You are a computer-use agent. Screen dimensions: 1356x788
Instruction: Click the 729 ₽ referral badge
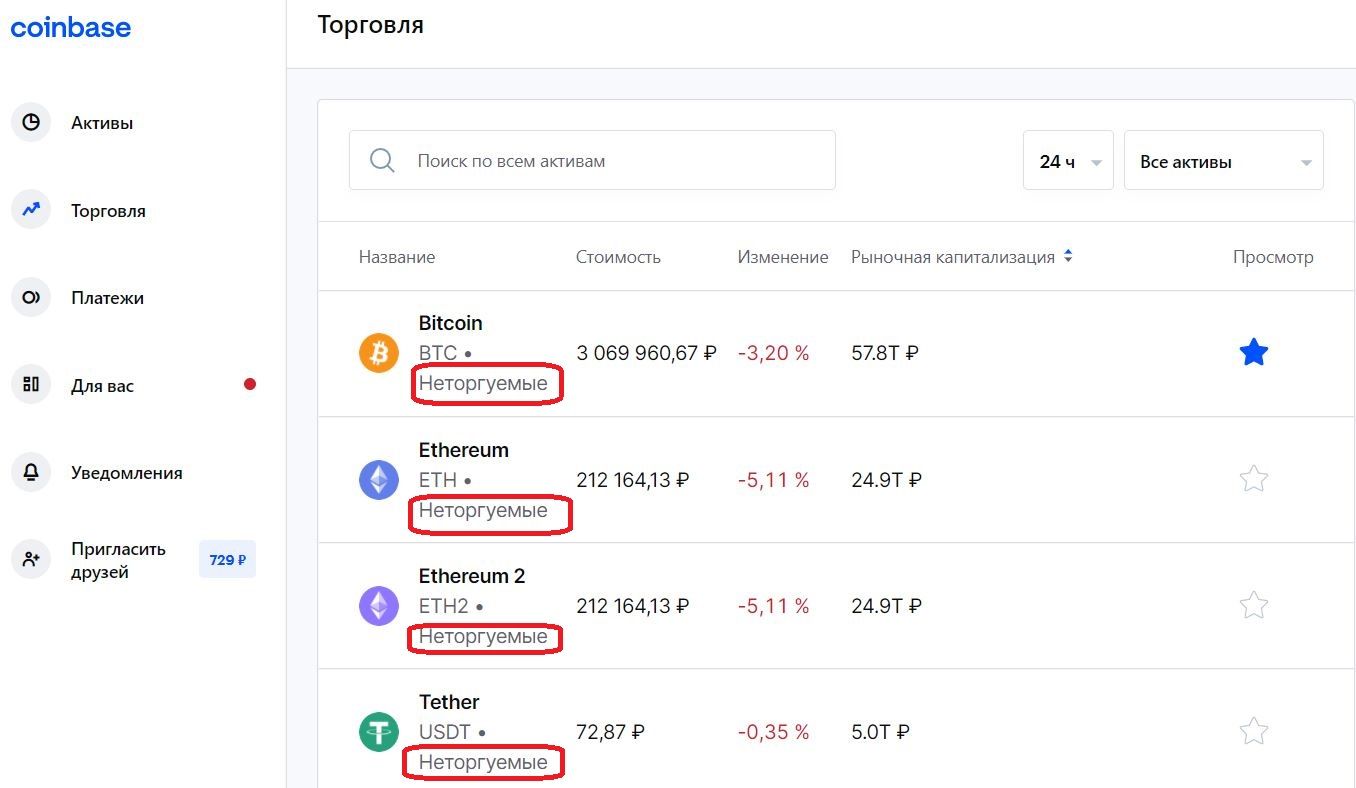click(x=227, y=560)
